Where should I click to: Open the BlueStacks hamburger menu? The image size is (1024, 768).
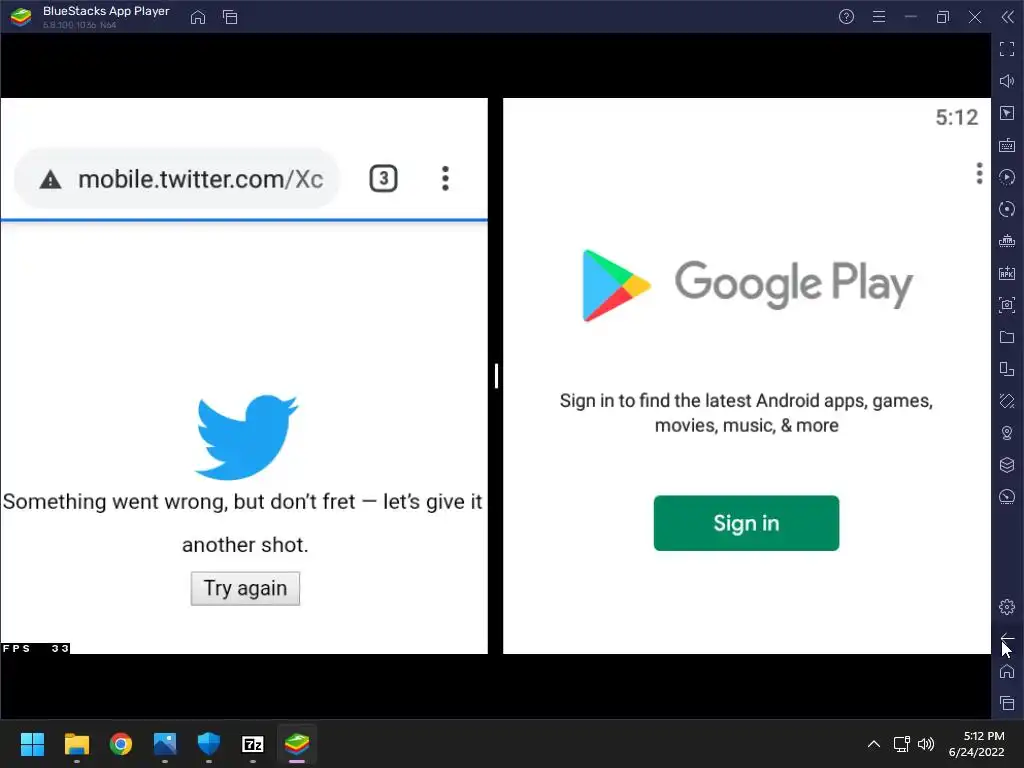pyautogui.click(x=879, y=17)
